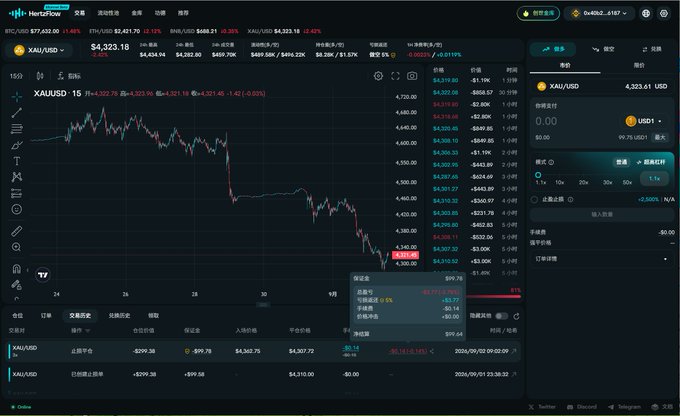This screenshot has height=416, width=680.
Task: Enable the 止盈止损 take-profit/stop-loss checkbox
Action: pyautogui.click(x=534, y=200)
